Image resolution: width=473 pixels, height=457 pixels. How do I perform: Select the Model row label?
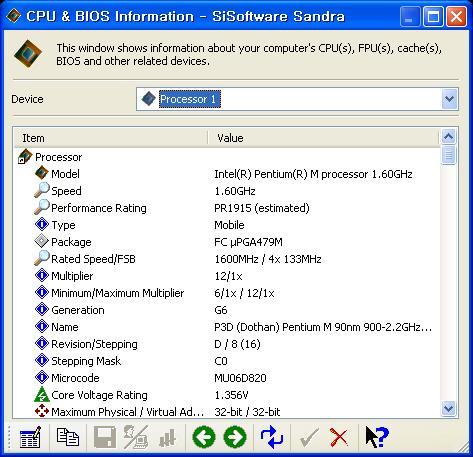[x=65, y=174]
